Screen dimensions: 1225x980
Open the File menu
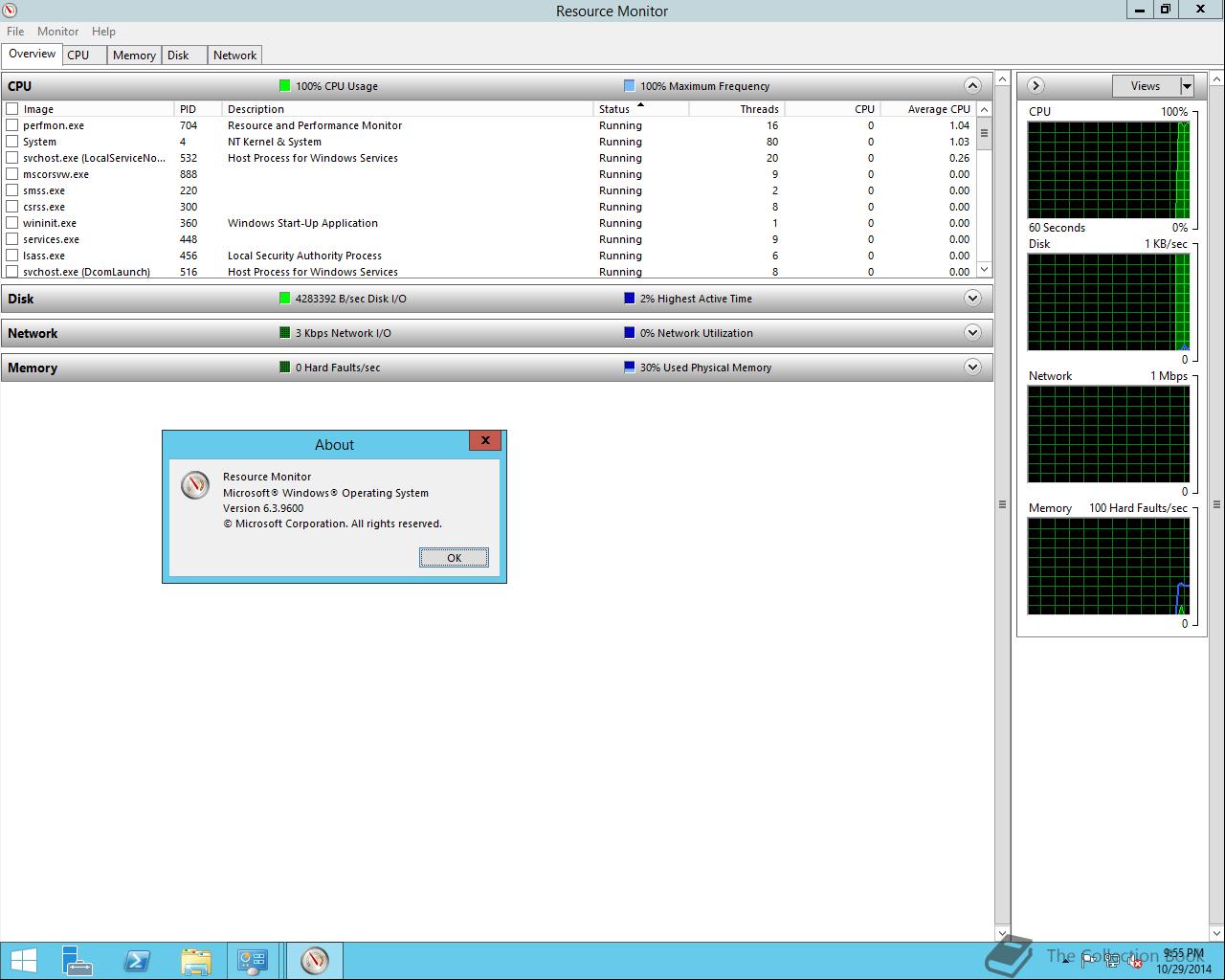click(15, 32)
